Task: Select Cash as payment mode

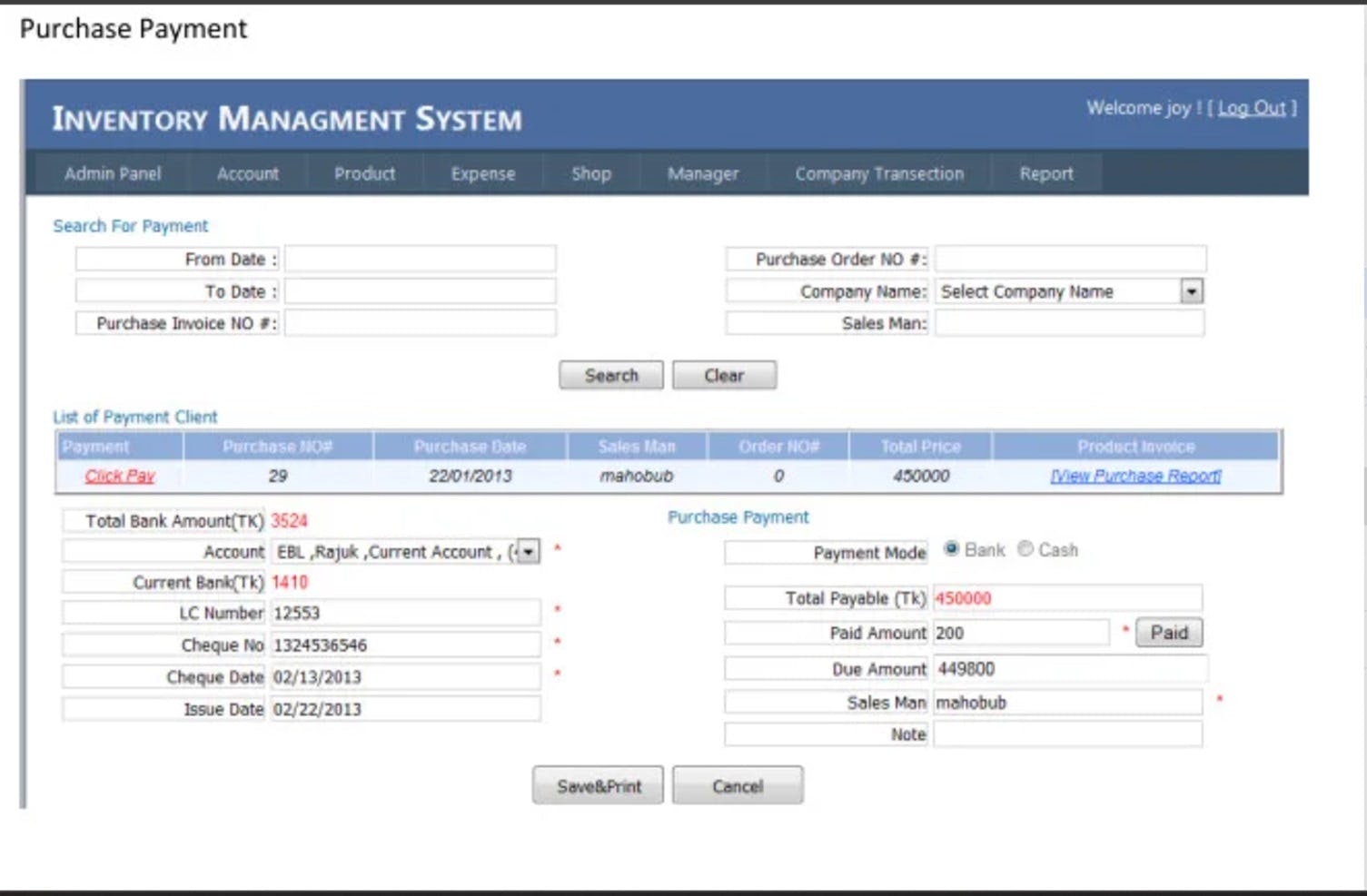Action: coord(1025,548)
